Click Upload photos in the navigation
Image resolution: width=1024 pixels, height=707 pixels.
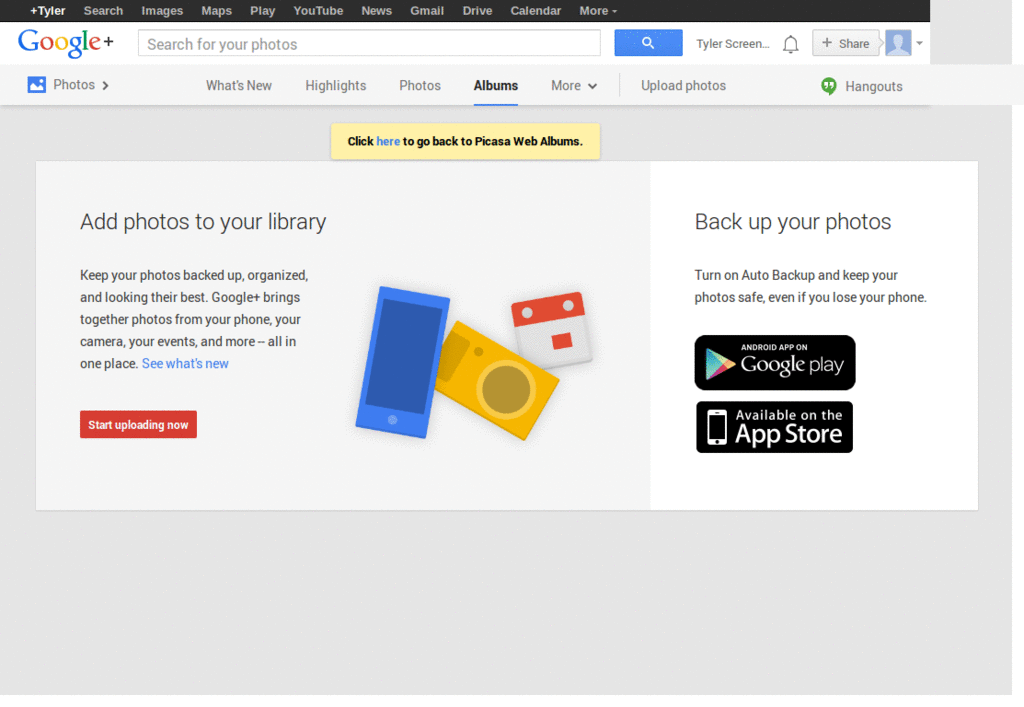[683, 86]
